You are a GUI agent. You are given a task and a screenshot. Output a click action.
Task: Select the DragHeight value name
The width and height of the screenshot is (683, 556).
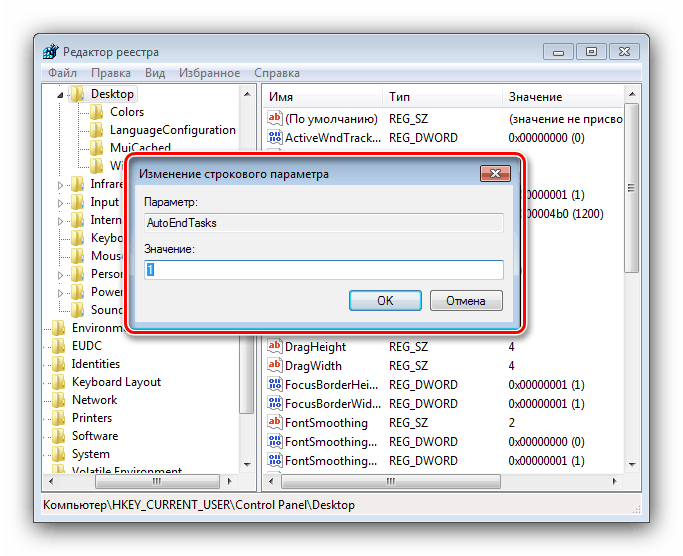(315, 347)
